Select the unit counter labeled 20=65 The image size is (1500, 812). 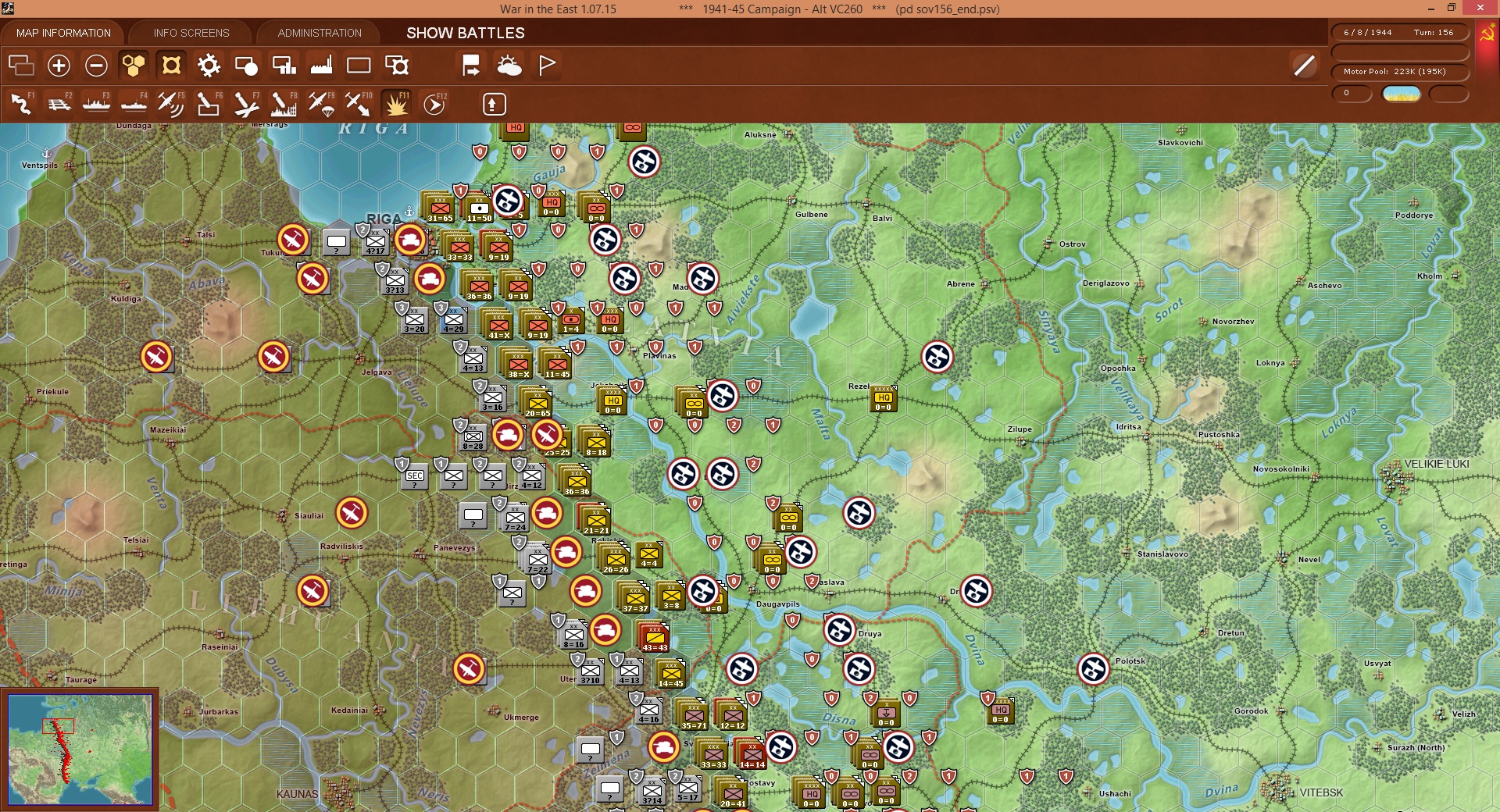537,403
